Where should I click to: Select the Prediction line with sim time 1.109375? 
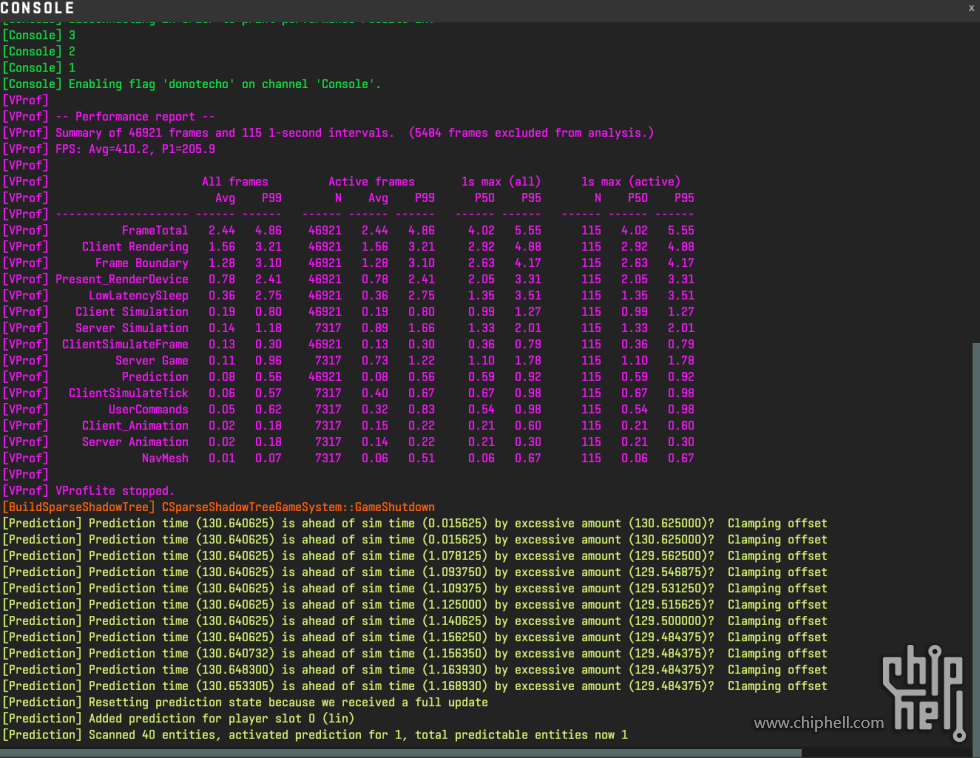coord(415,588)
